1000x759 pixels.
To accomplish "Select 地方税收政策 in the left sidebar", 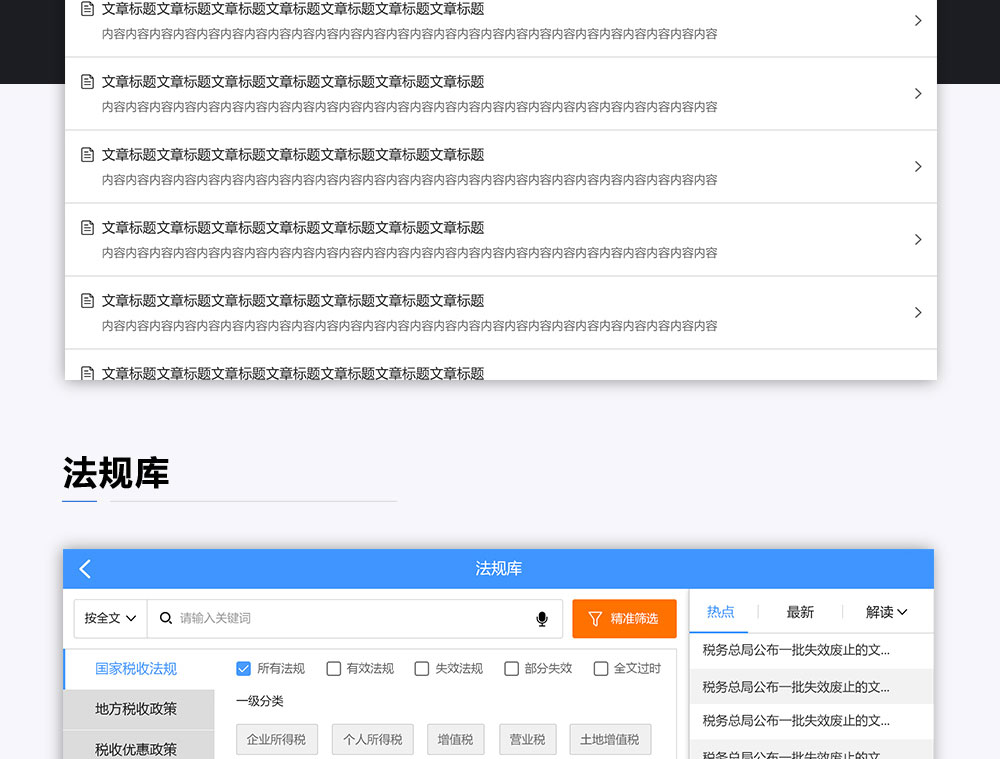I will pyautogui.click(x=136, y=709).
